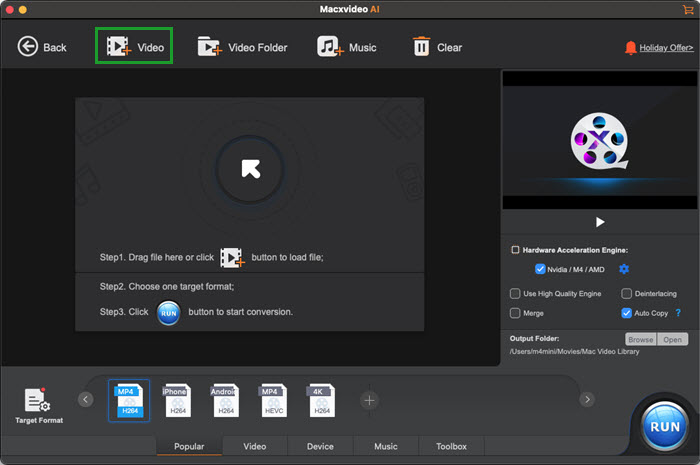Open the Holiday Offer link
The height and width of the screenshot is (465, 700).
(x=666, y=48)
